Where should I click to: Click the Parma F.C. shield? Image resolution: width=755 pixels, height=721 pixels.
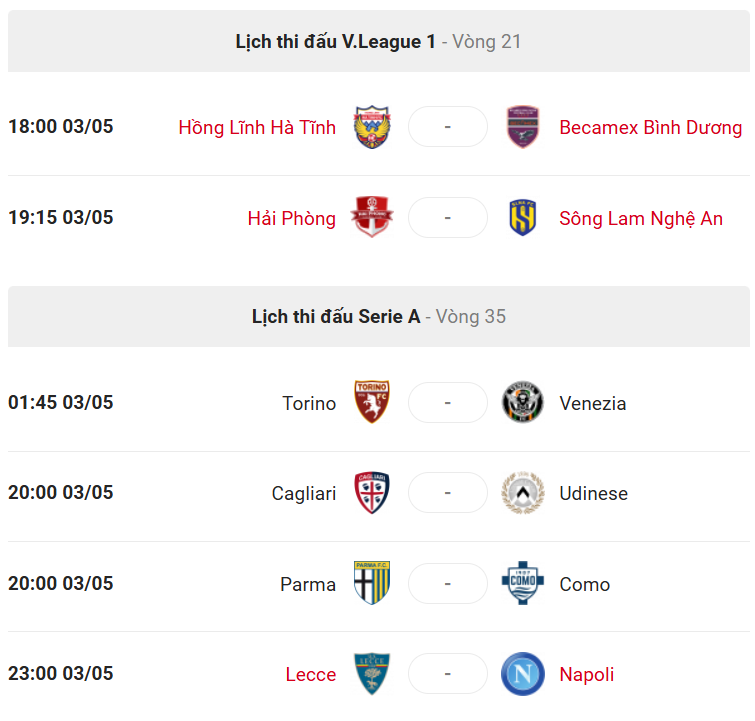click(x=372, y=583)
